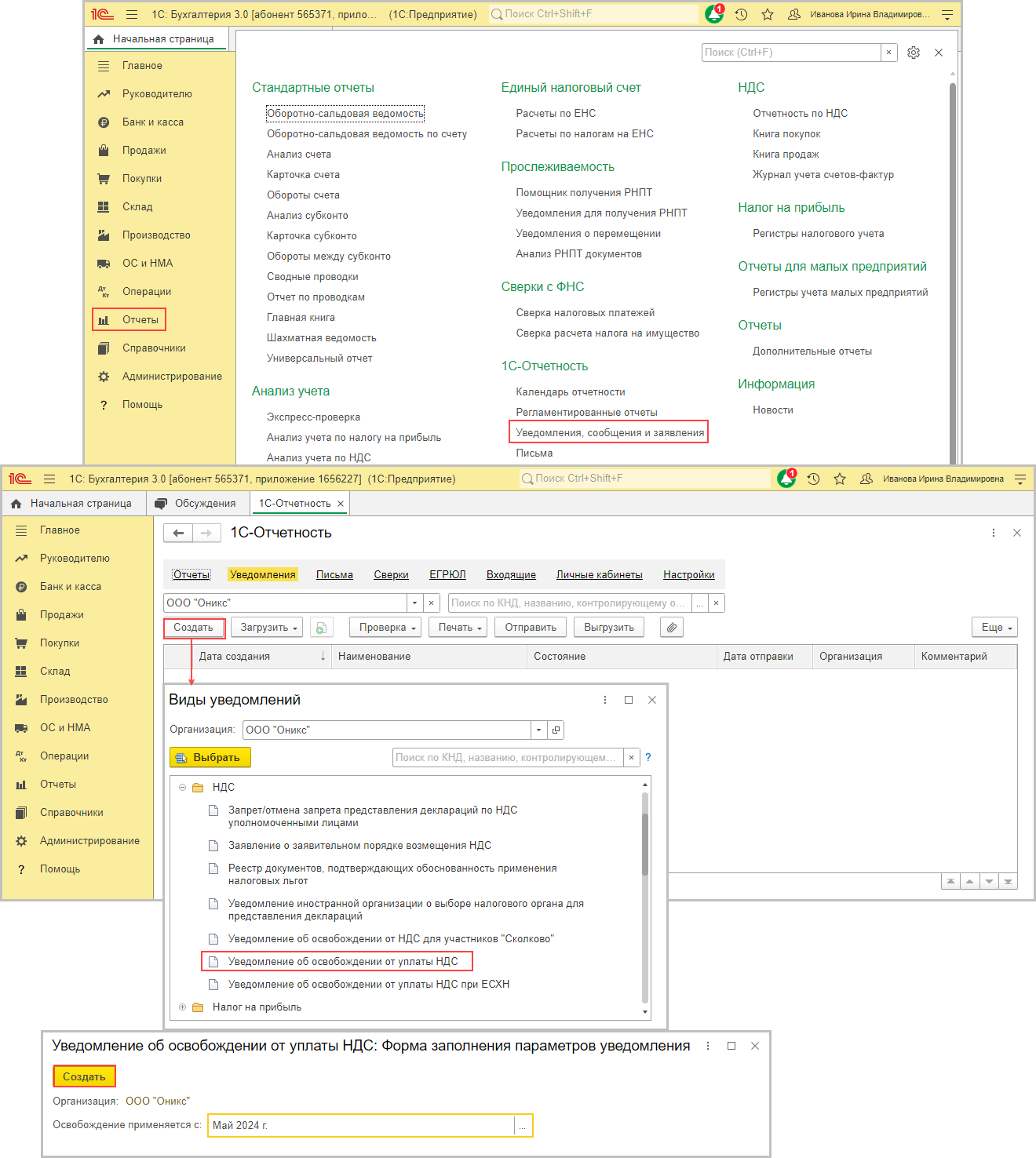1036x1158 pixels.
Task: Open Проверка dropdown button
Action: (386, 628)
